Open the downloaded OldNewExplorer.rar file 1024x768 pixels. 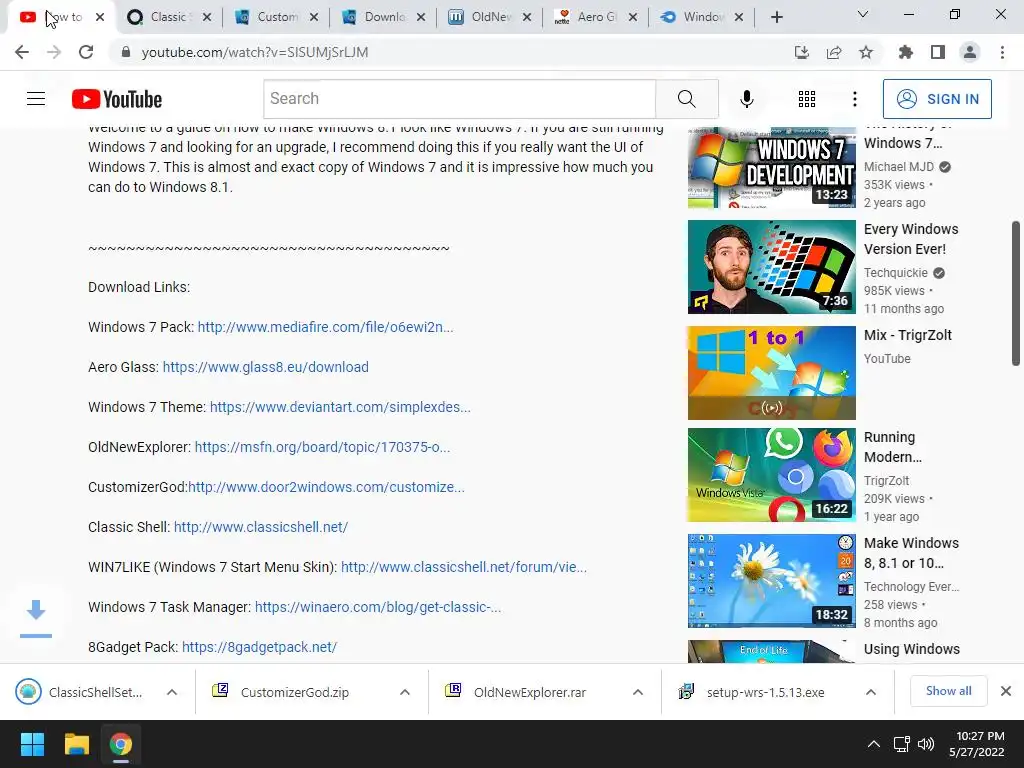(x=530, y=692)
